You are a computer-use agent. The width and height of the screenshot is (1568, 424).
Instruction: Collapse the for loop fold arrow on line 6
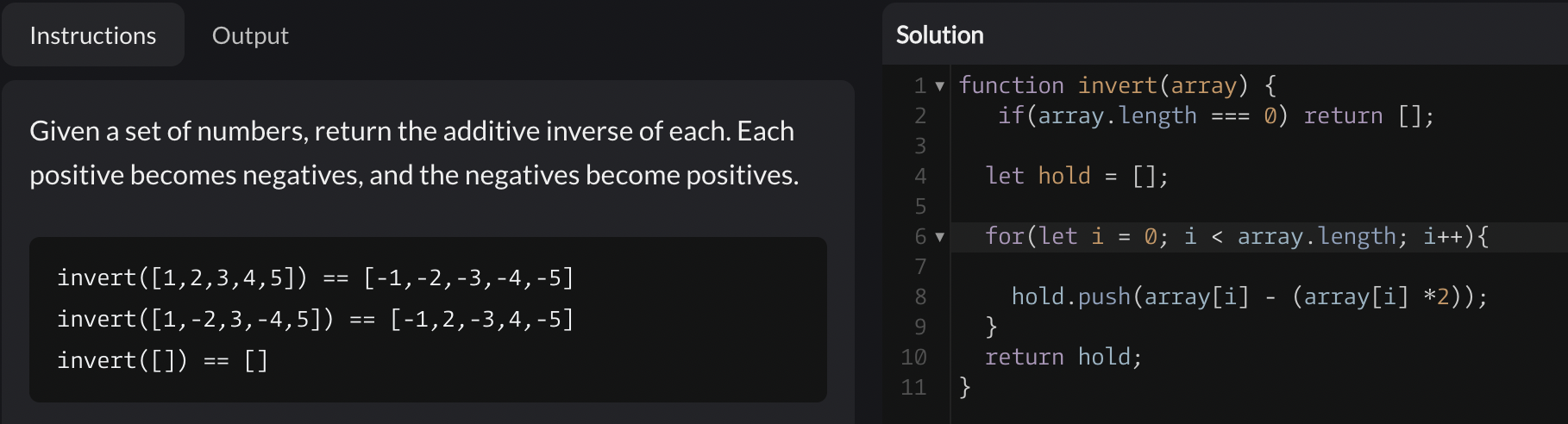pos(940,237)
